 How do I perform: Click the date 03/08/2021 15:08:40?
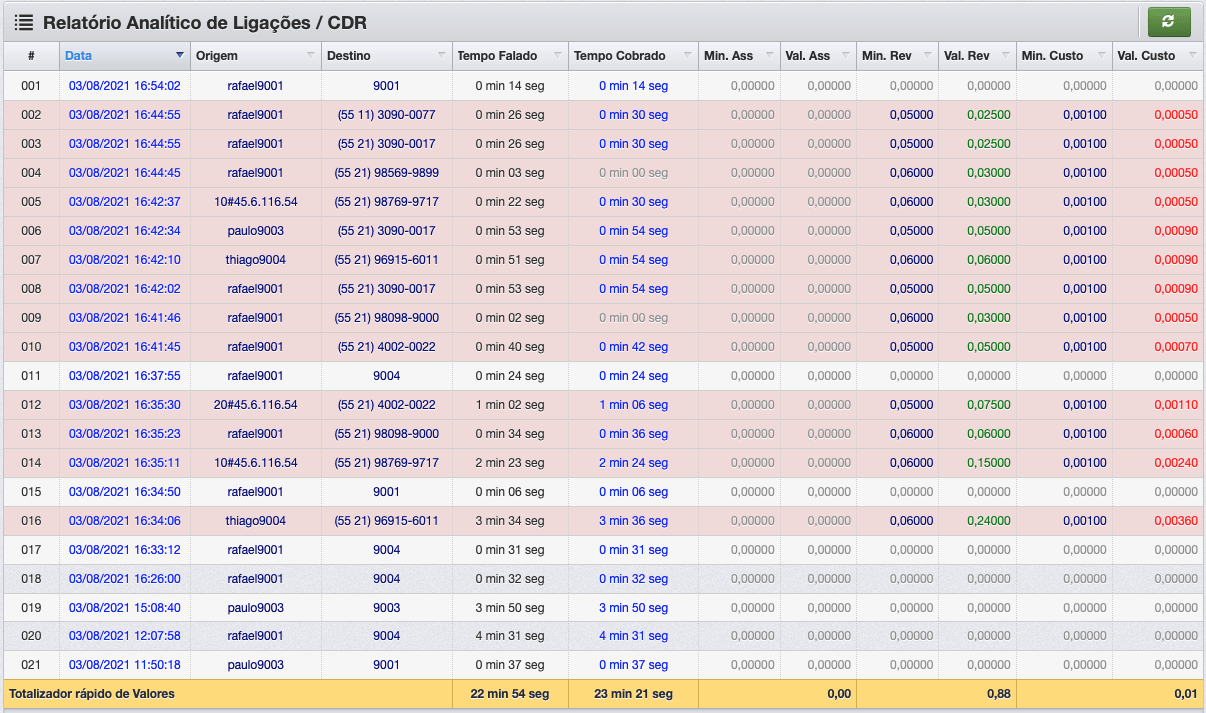click(125, 608)
